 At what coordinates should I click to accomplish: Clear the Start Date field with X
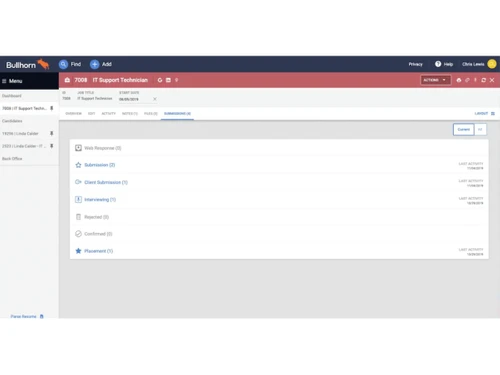pos(155,99)
